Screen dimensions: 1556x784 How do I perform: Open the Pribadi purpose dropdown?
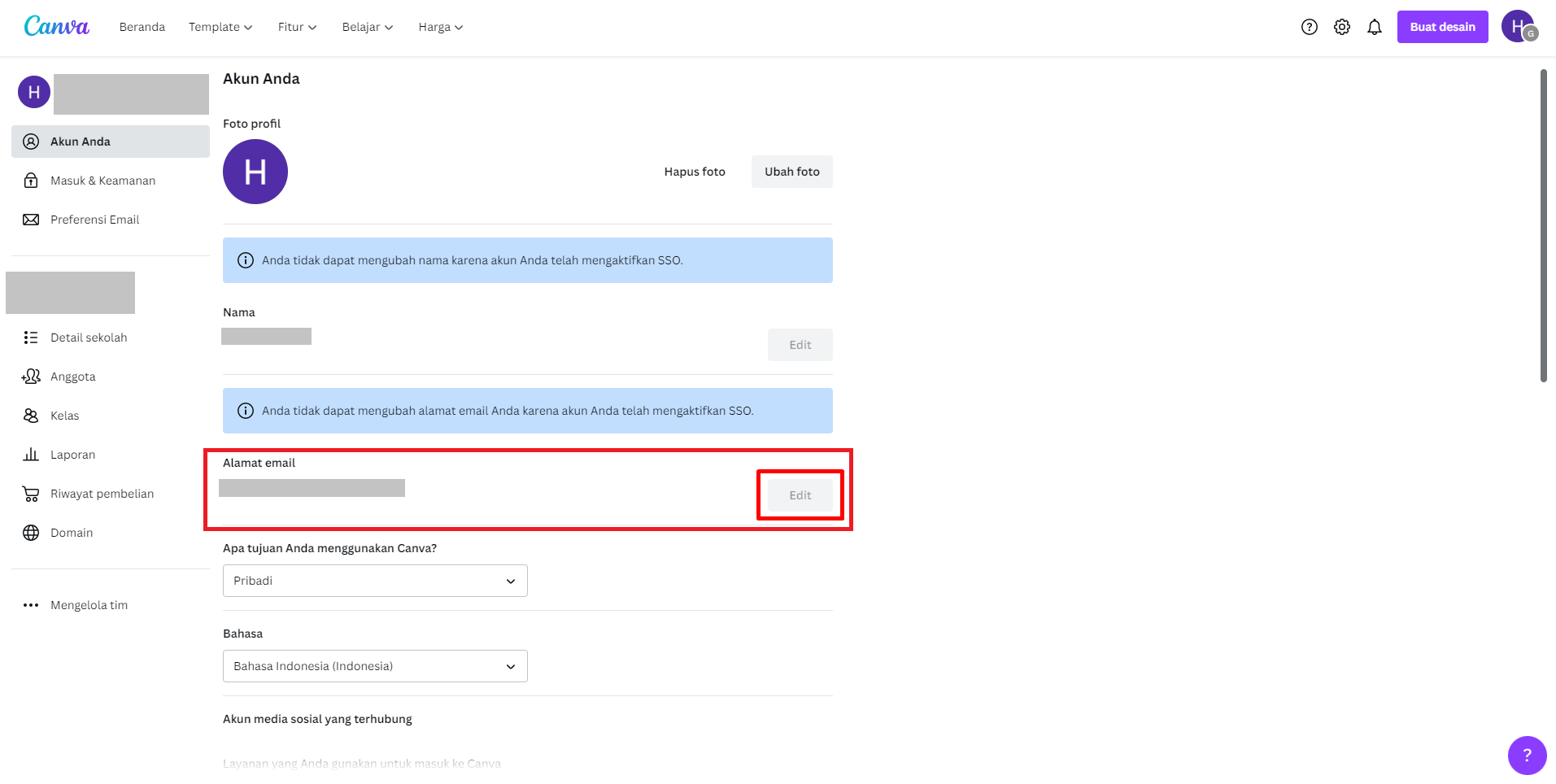pyautogui.click(x=375, y=581)
